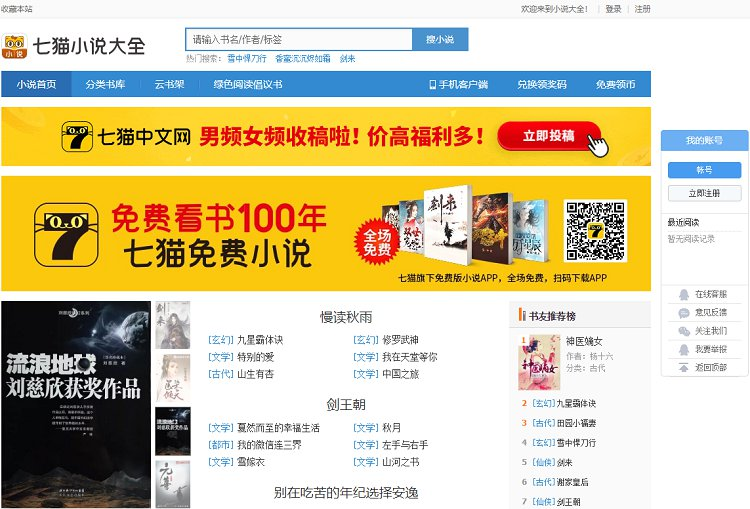Click the 七猫小说 cat logo icon
Image resolution: width=750 pixels, height=509 pixels.
[15, 46]
